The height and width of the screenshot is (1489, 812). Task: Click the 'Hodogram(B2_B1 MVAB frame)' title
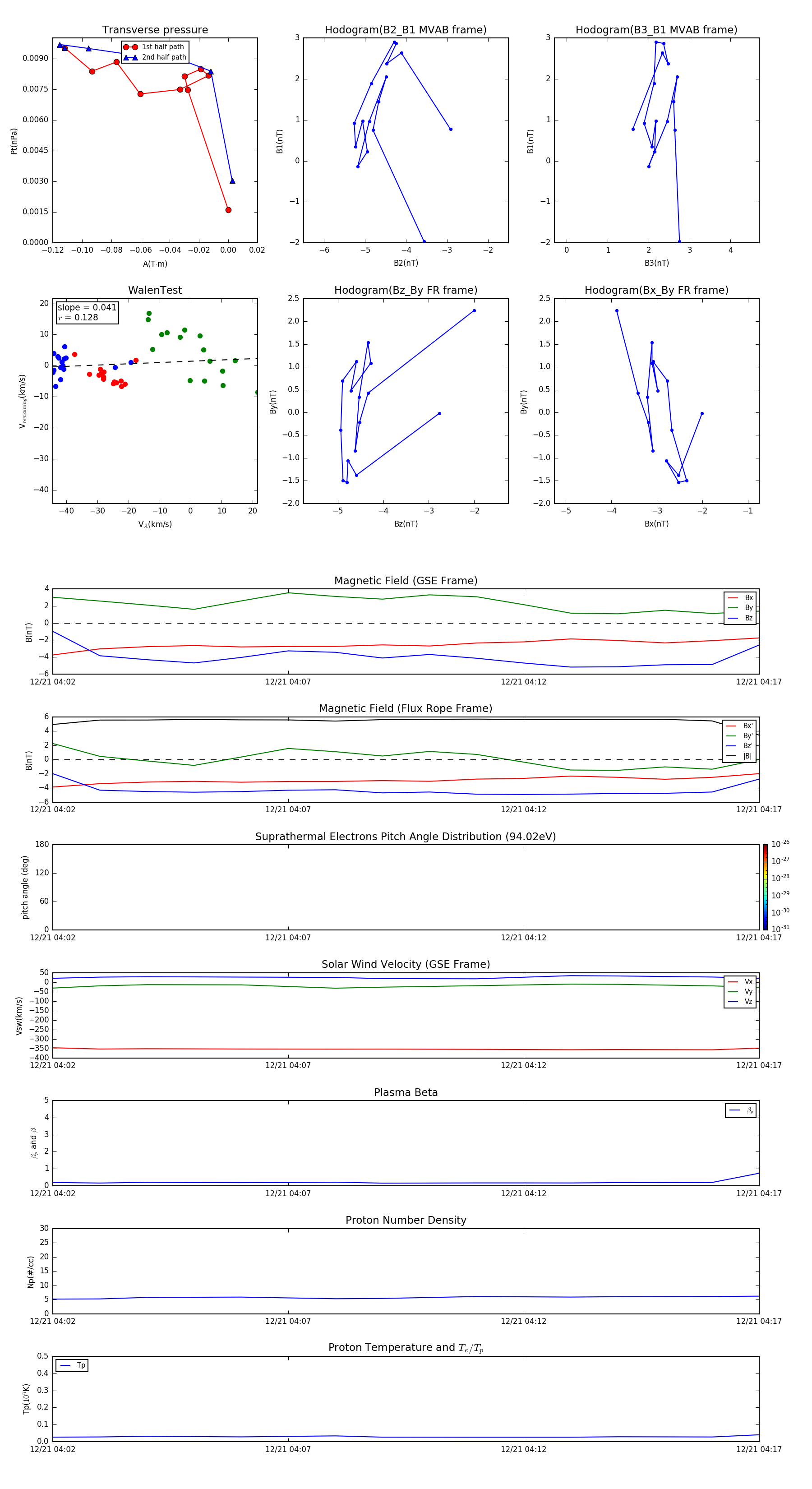click(x=406, y=30)
